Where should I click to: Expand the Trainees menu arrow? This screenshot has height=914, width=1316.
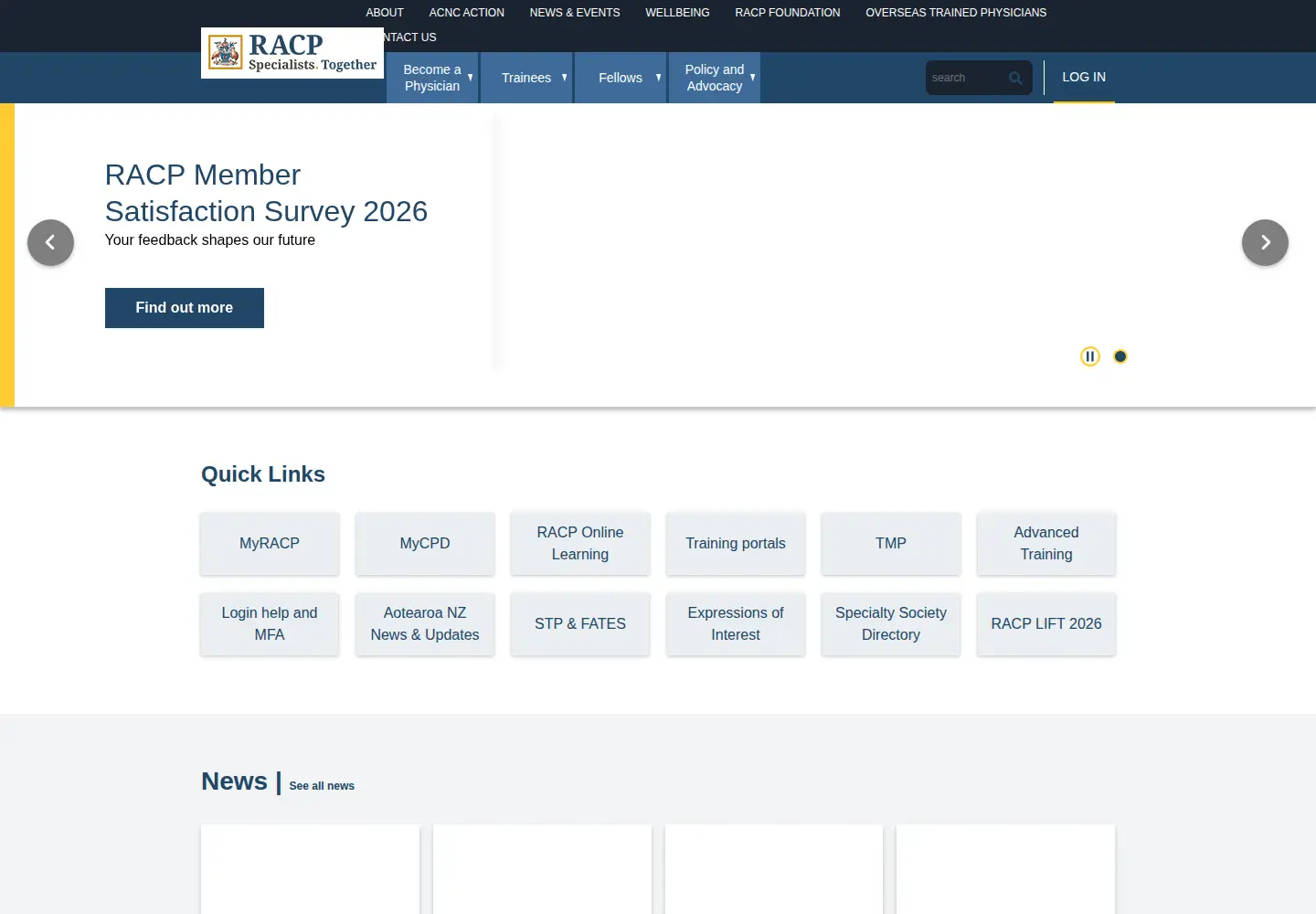tap(565, 78)
